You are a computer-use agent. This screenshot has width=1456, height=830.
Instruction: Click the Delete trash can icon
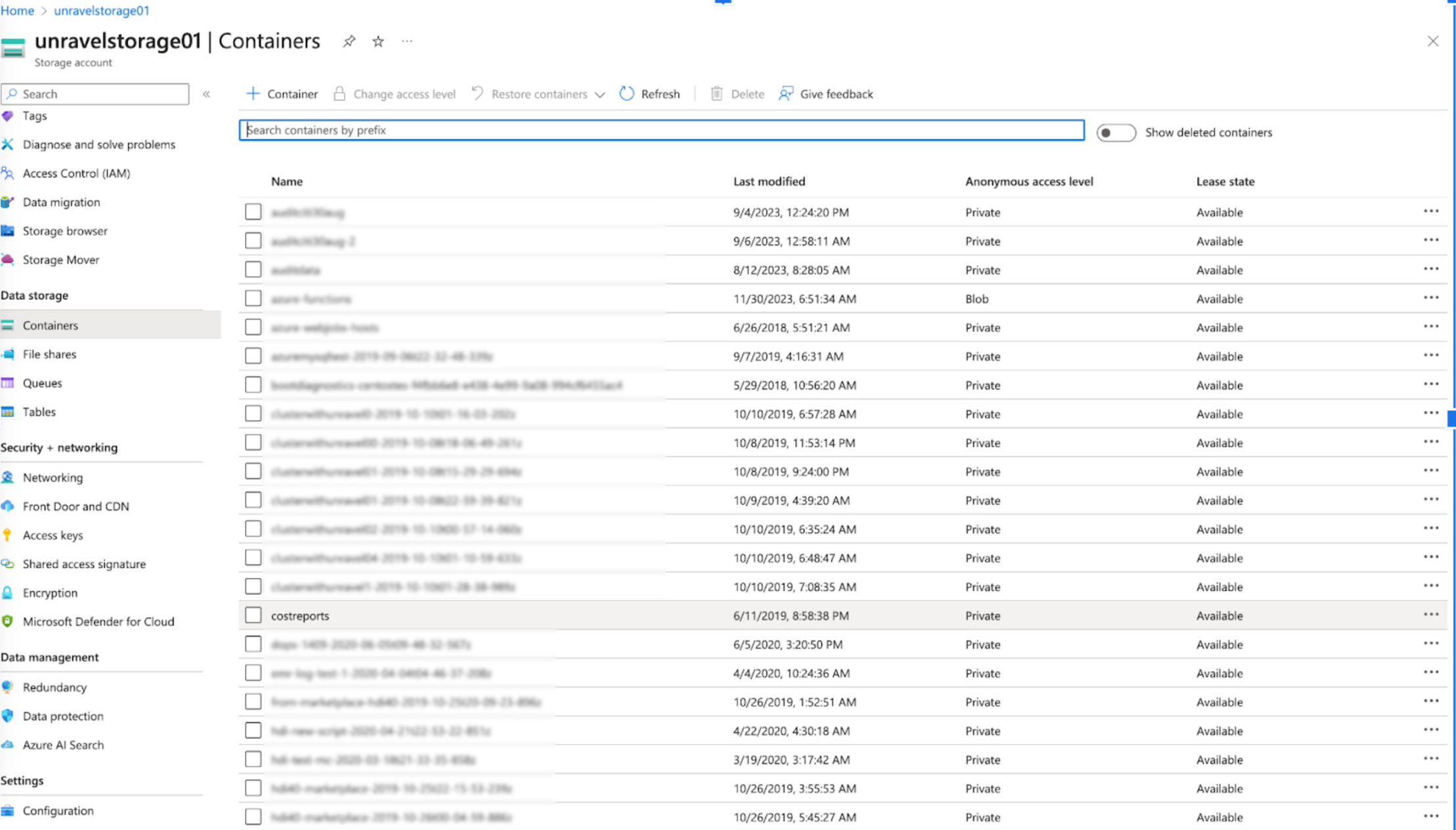tap(717, 94)
